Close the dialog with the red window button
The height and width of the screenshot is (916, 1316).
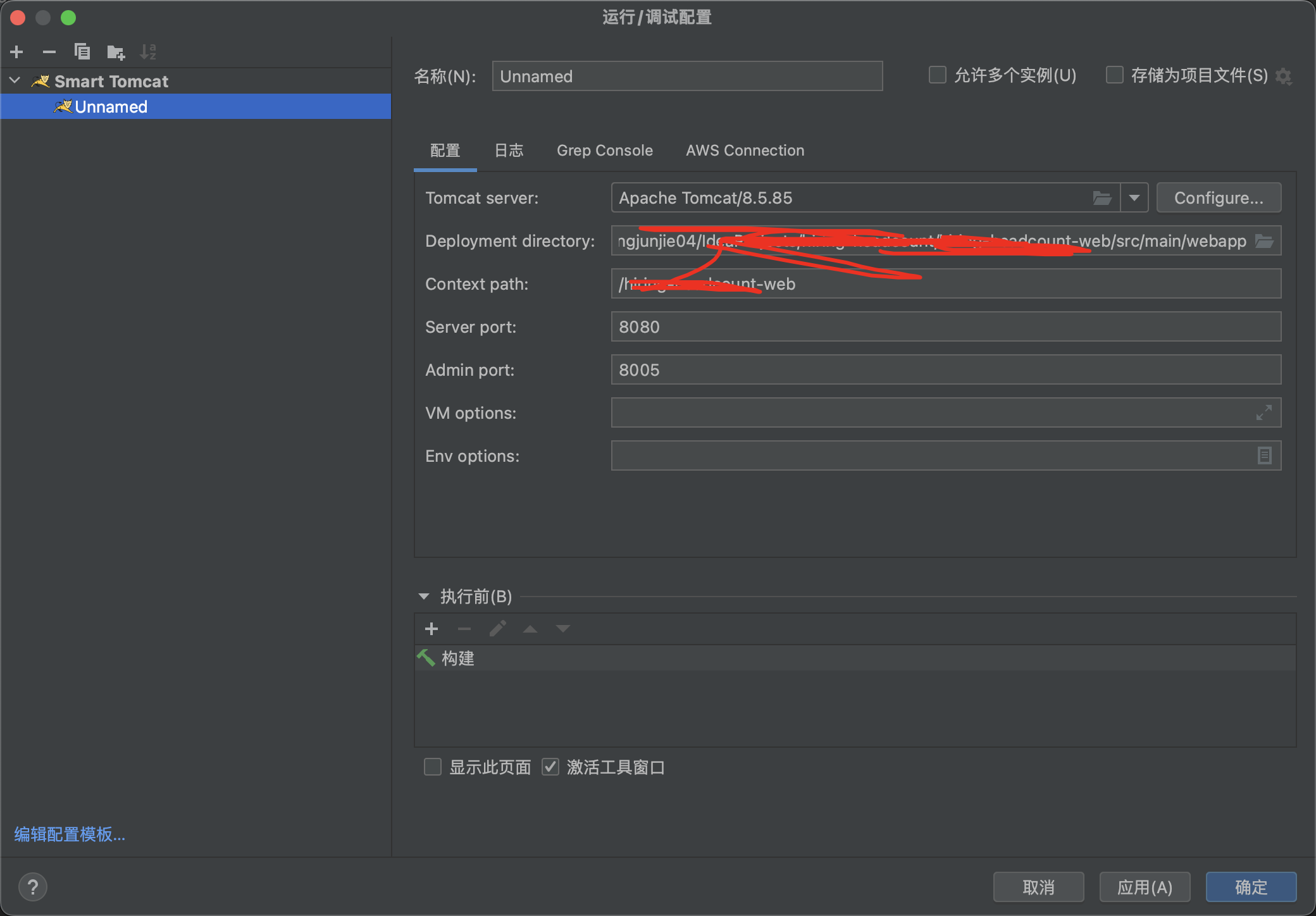point(18,18)
